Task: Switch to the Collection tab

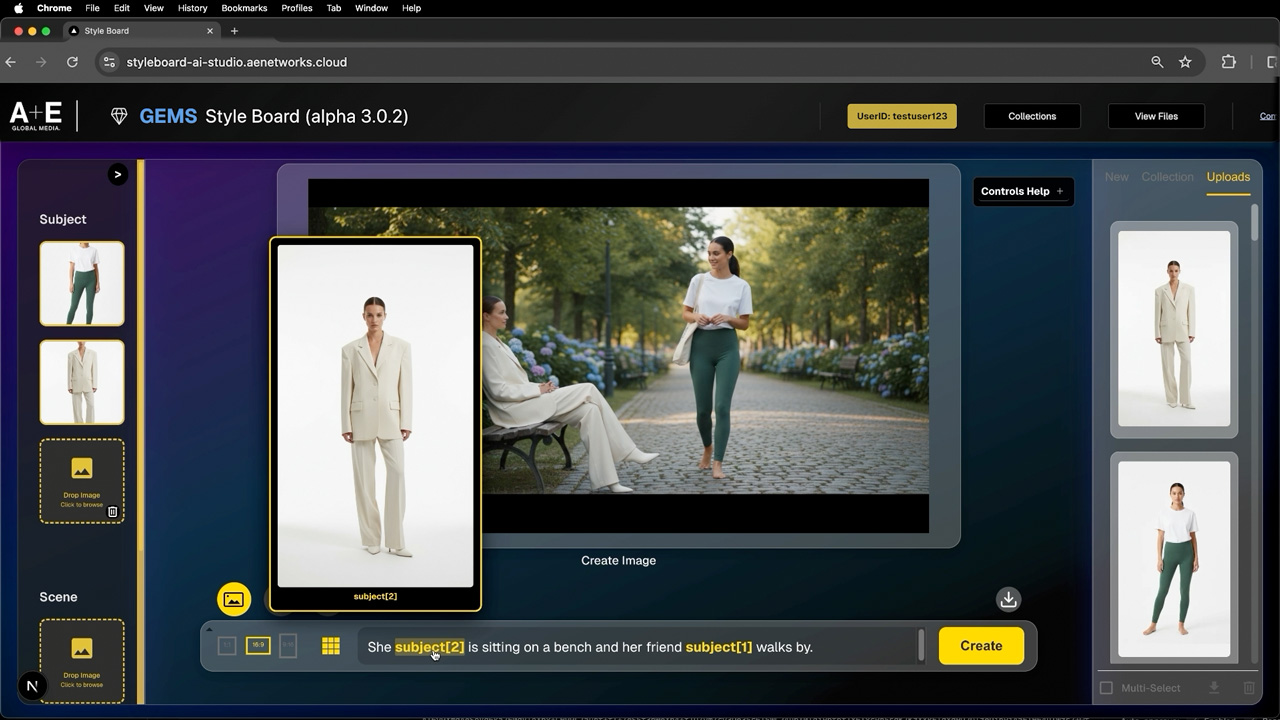Action: (x=1167, y=177)
